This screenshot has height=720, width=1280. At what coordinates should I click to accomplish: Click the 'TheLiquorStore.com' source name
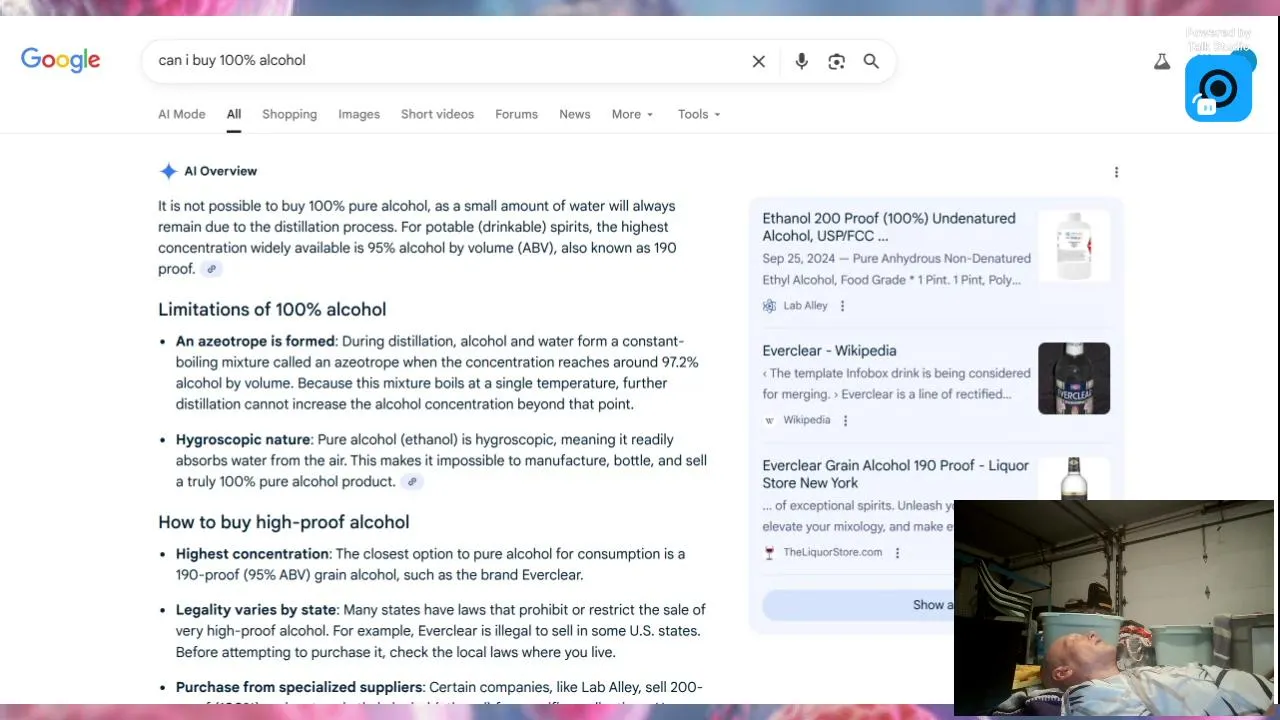(832, 553)
